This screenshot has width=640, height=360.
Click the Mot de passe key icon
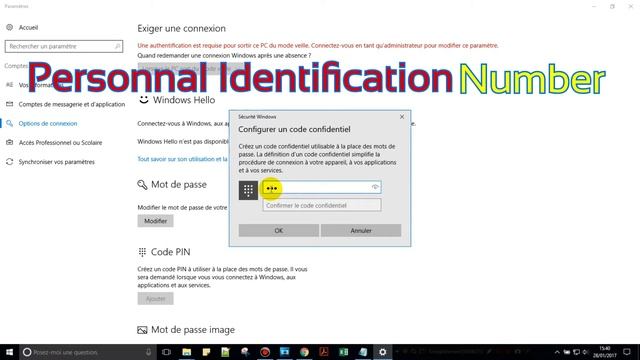click(142, 185)
